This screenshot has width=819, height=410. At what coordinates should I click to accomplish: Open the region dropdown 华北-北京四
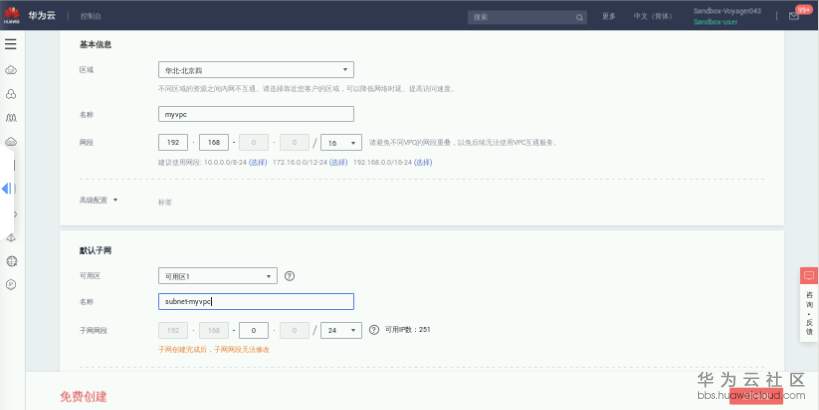coord(256,69)
